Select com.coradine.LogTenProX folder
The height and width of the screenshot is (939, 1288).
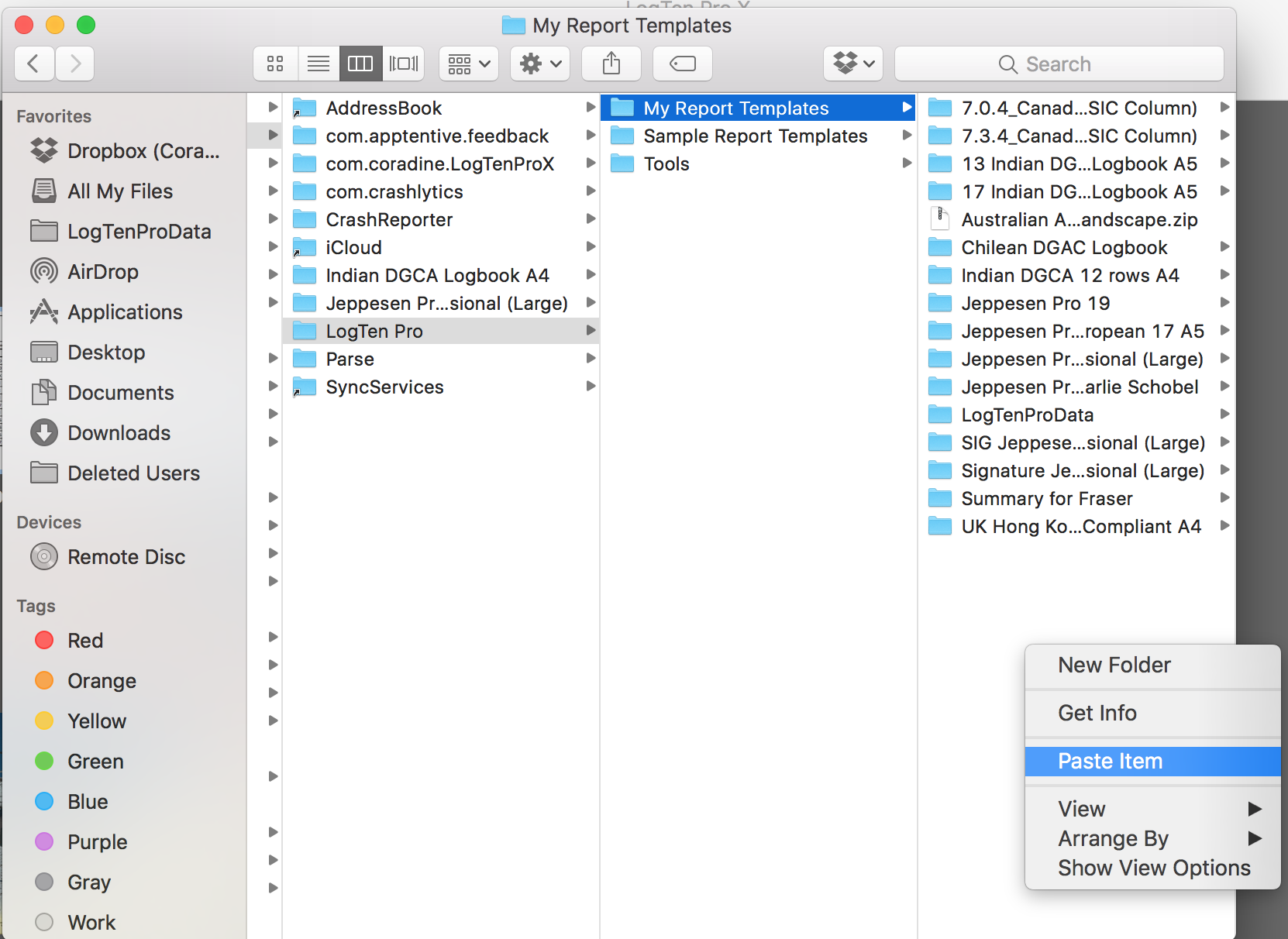pyautogui.click(x=441, y=163)
